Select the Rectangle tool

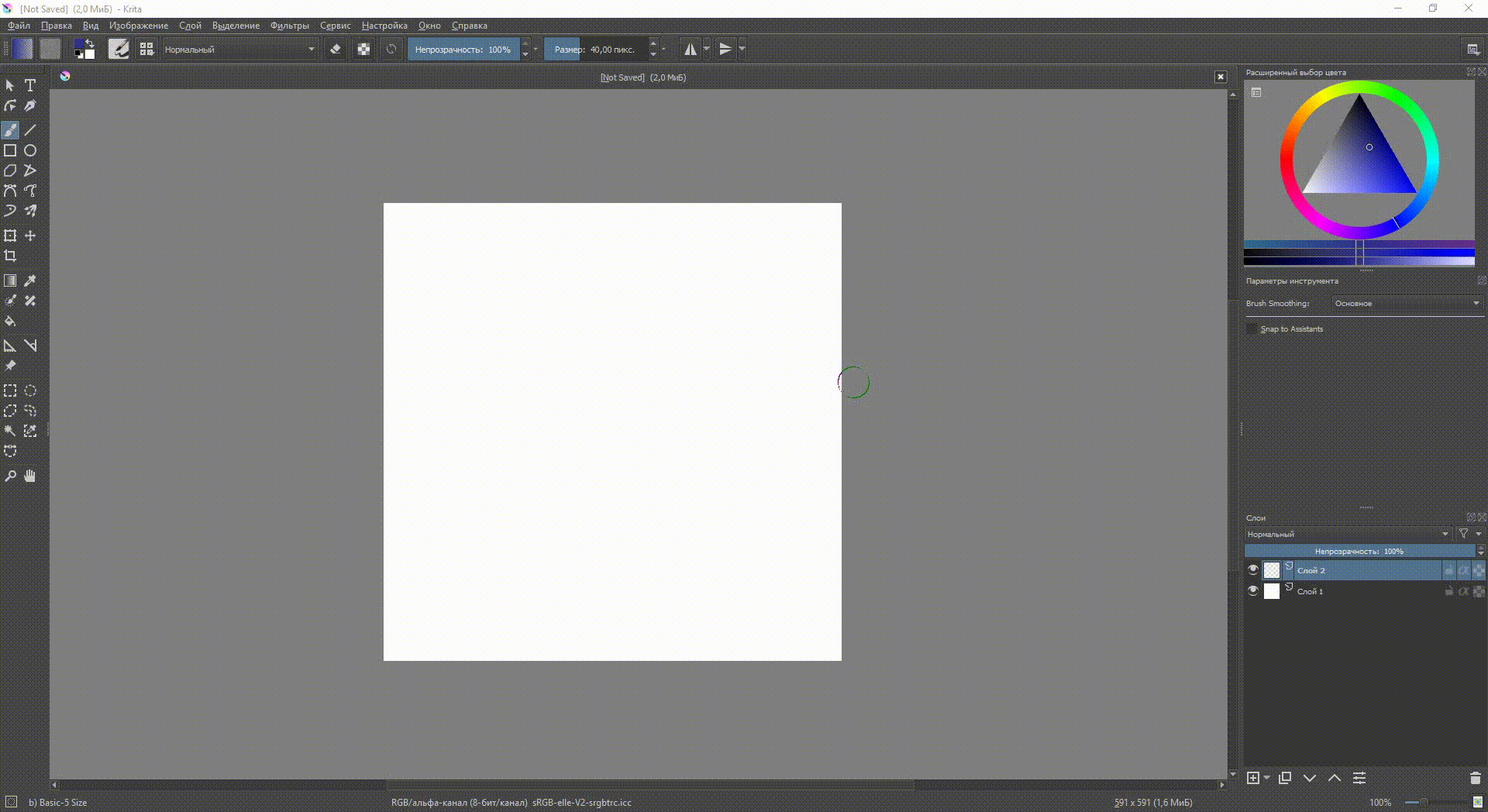(10, 150)
